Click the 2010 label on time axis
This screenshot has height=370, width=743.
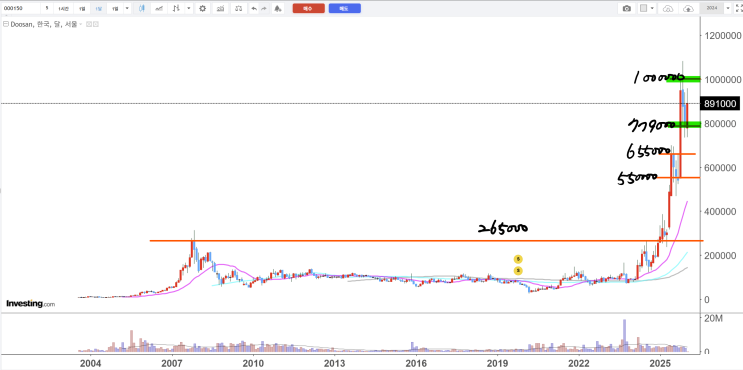pyautogui.click(x=253, y=363)
